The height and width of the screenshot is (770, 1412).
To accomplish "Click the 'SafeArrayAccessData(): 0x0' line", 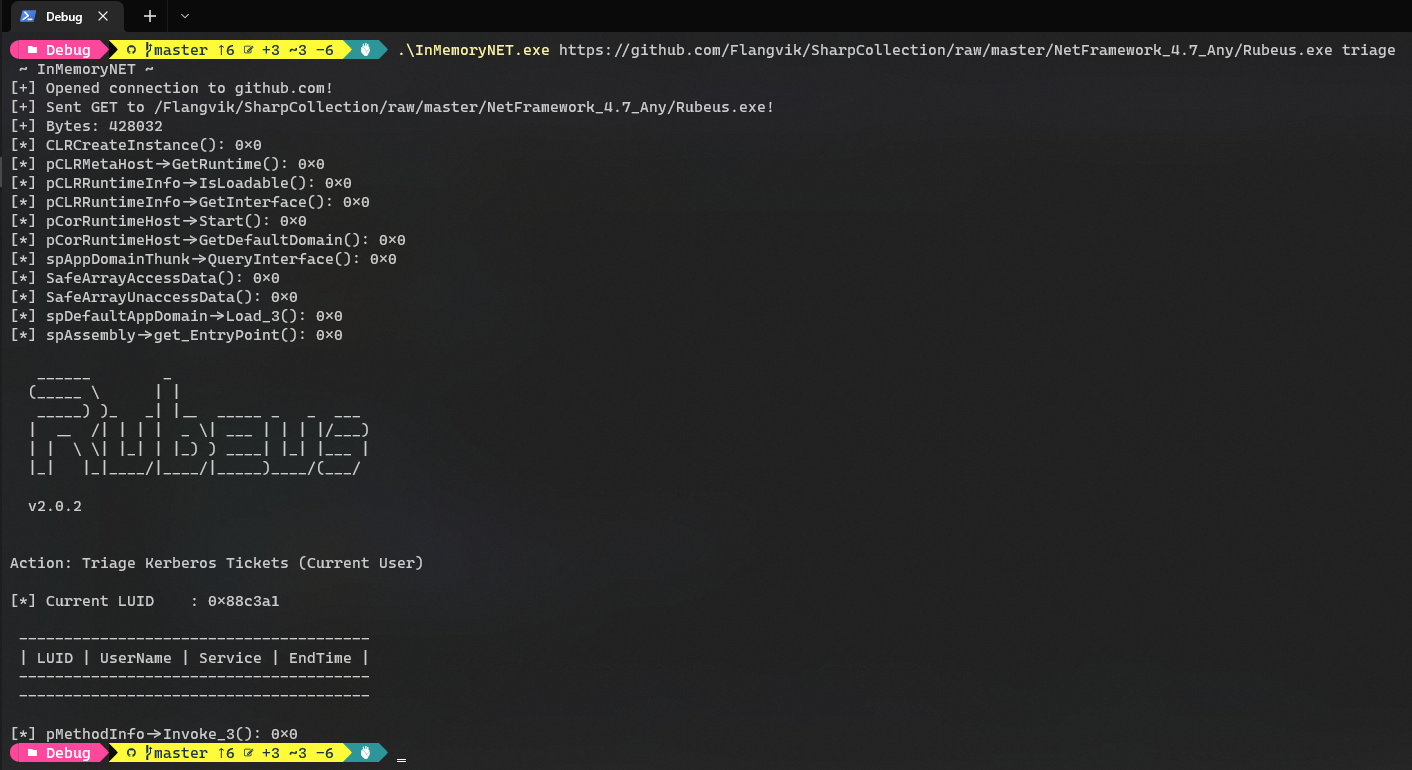I will [145, 278].
